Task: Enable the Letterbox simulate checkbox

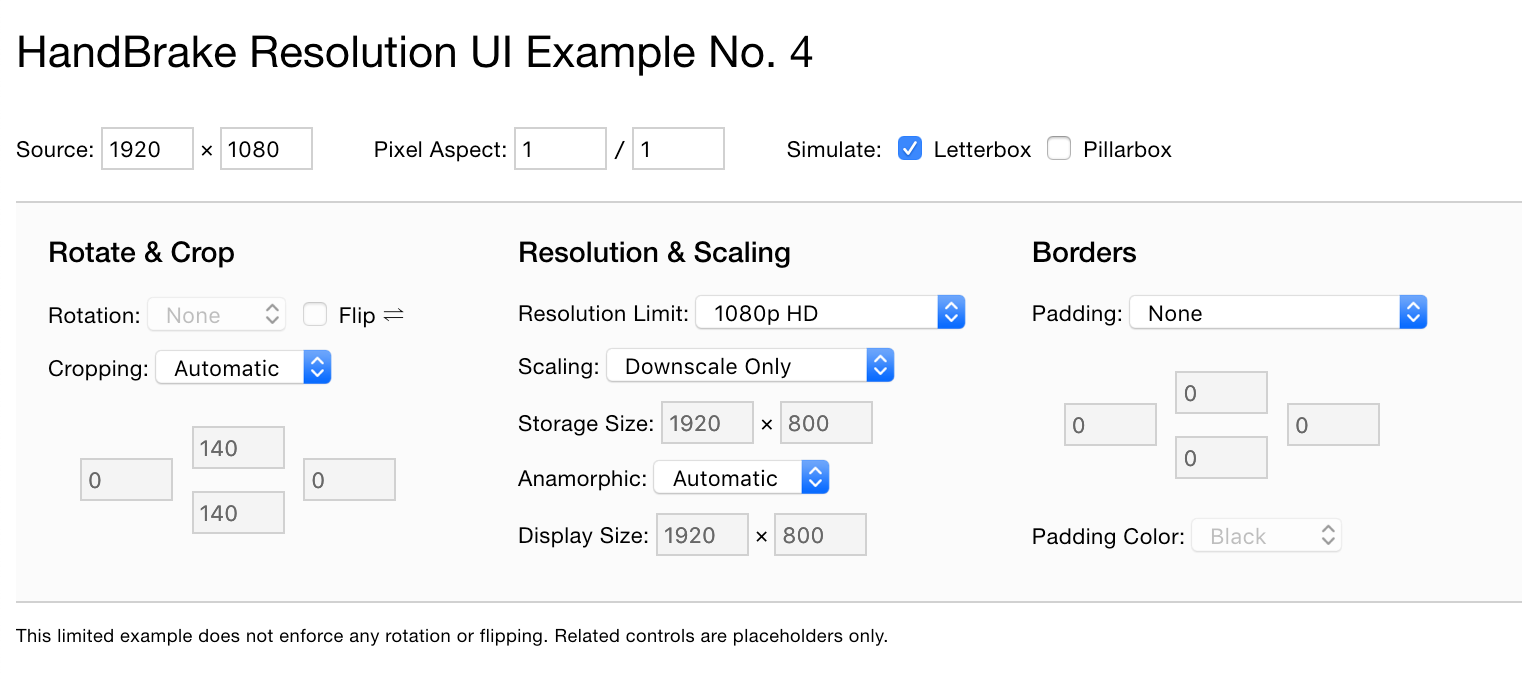Action: pyautogui.click(x=910, y=149)
